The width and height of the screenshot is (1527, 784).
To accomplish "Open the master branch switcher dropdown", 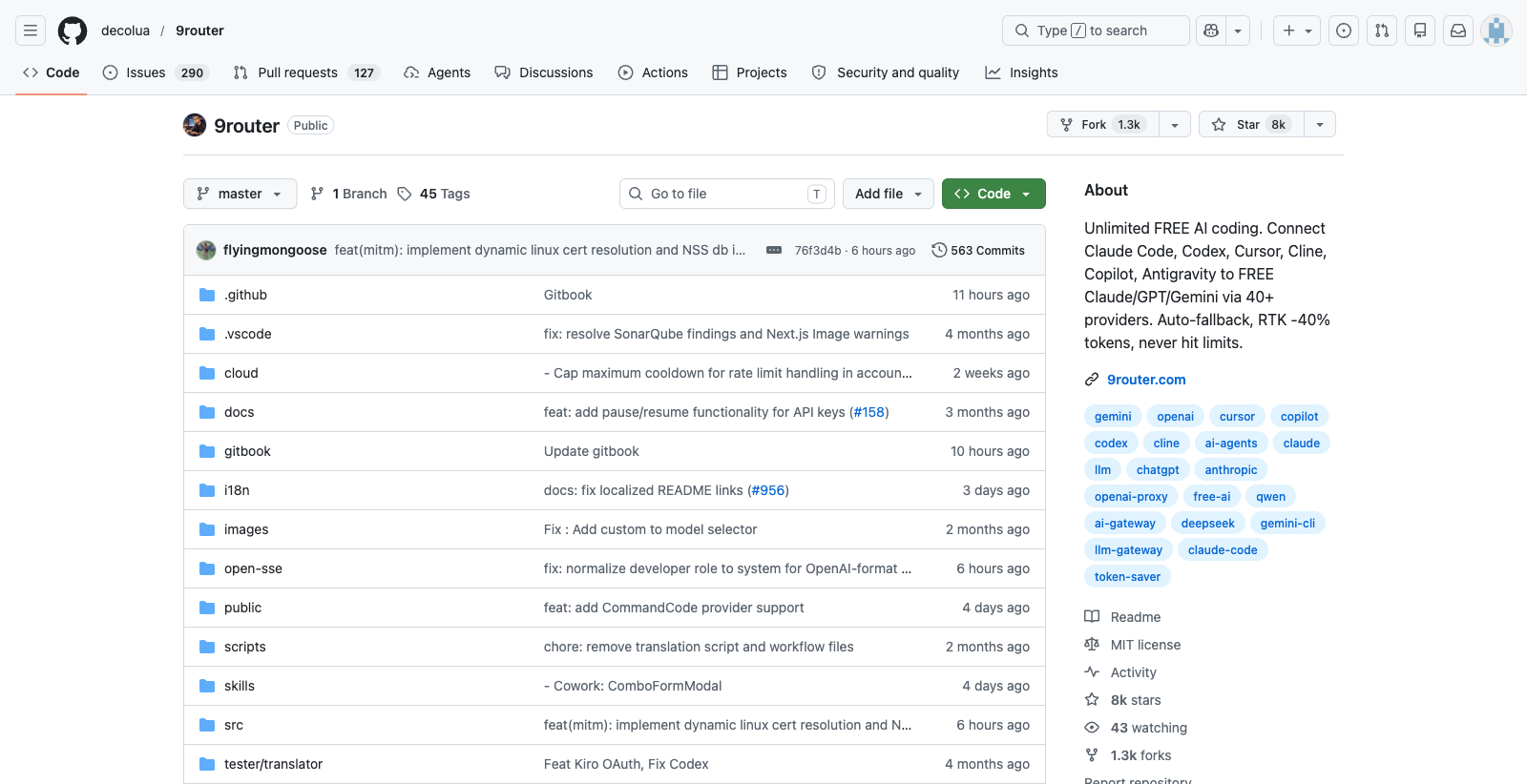I will click(x=240, y=194).
